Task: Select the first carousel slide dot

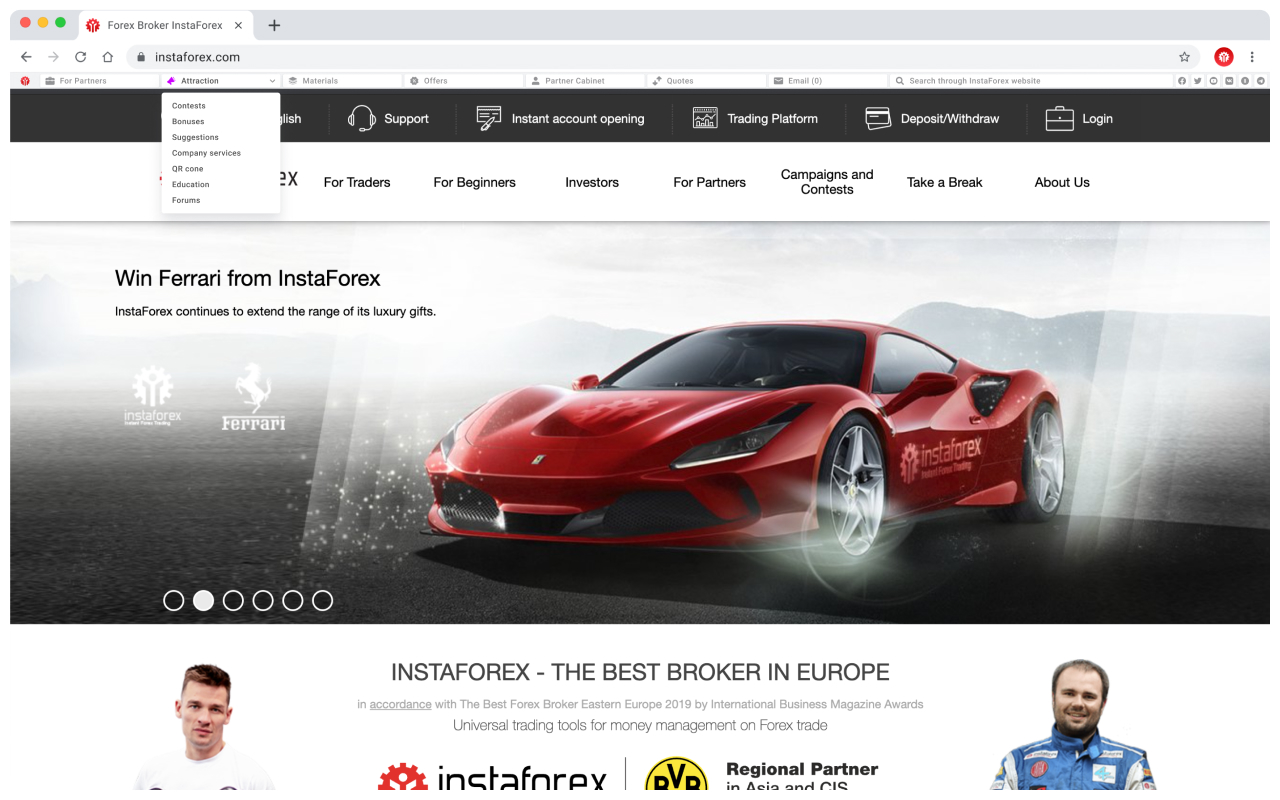Action: point(174,600)
